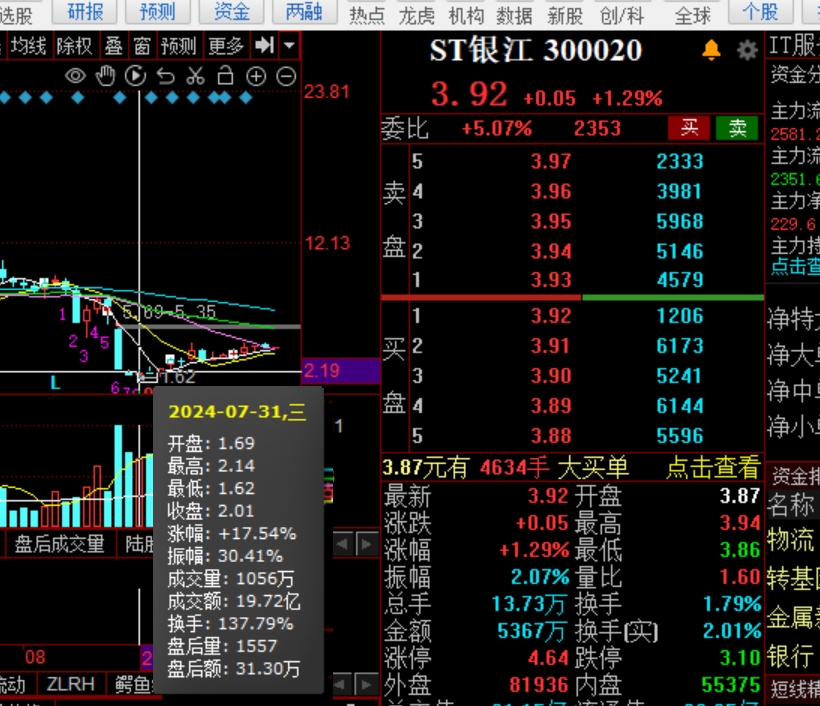820x706 pixels.
Task: Select the scissors cut tool
Action: tap(196, 76)
